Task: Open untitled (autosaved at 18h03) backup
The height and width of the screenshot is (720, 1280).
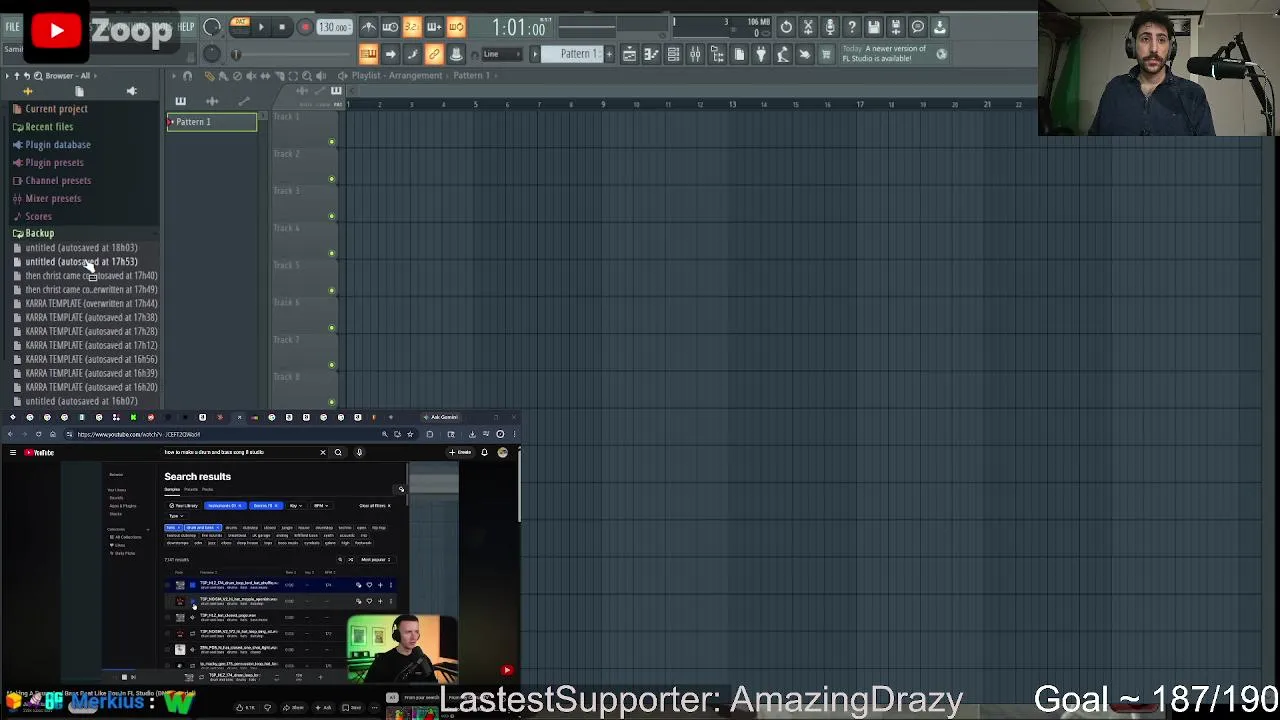Action: coord(81,248)
